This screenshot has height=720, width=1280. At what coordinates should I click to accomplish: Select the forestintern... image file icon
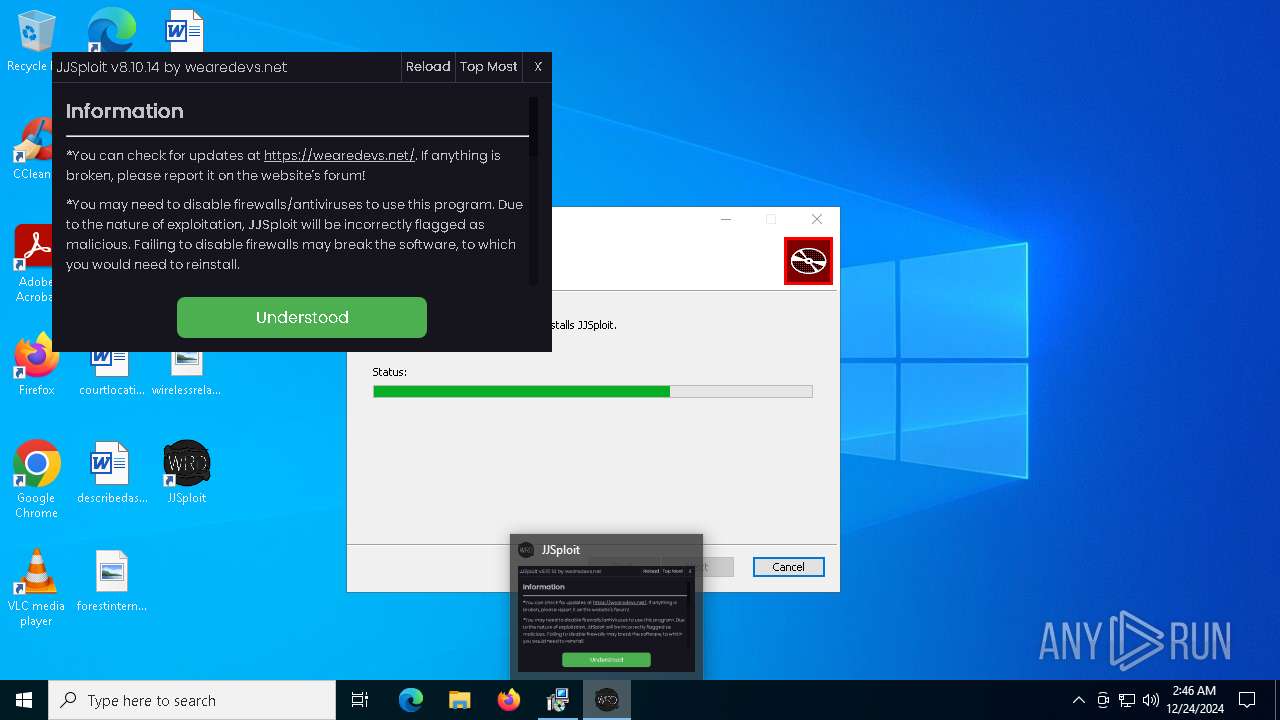(x=111, y=581)
